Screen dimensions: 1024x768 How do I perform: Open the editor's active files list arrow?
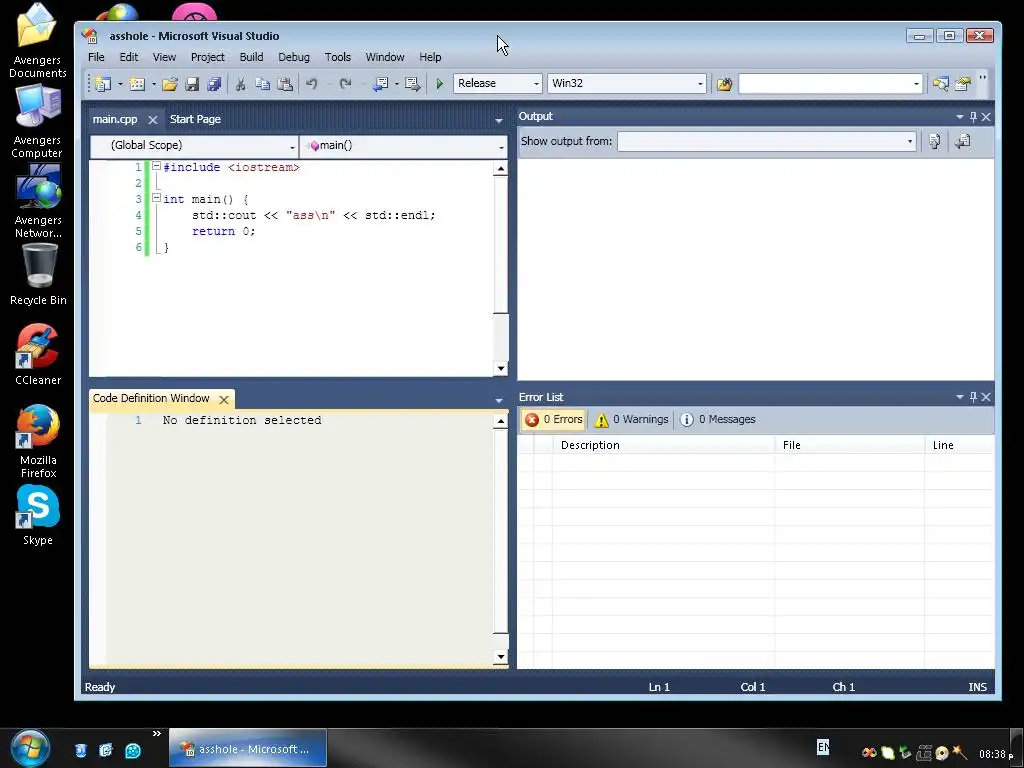499,120
